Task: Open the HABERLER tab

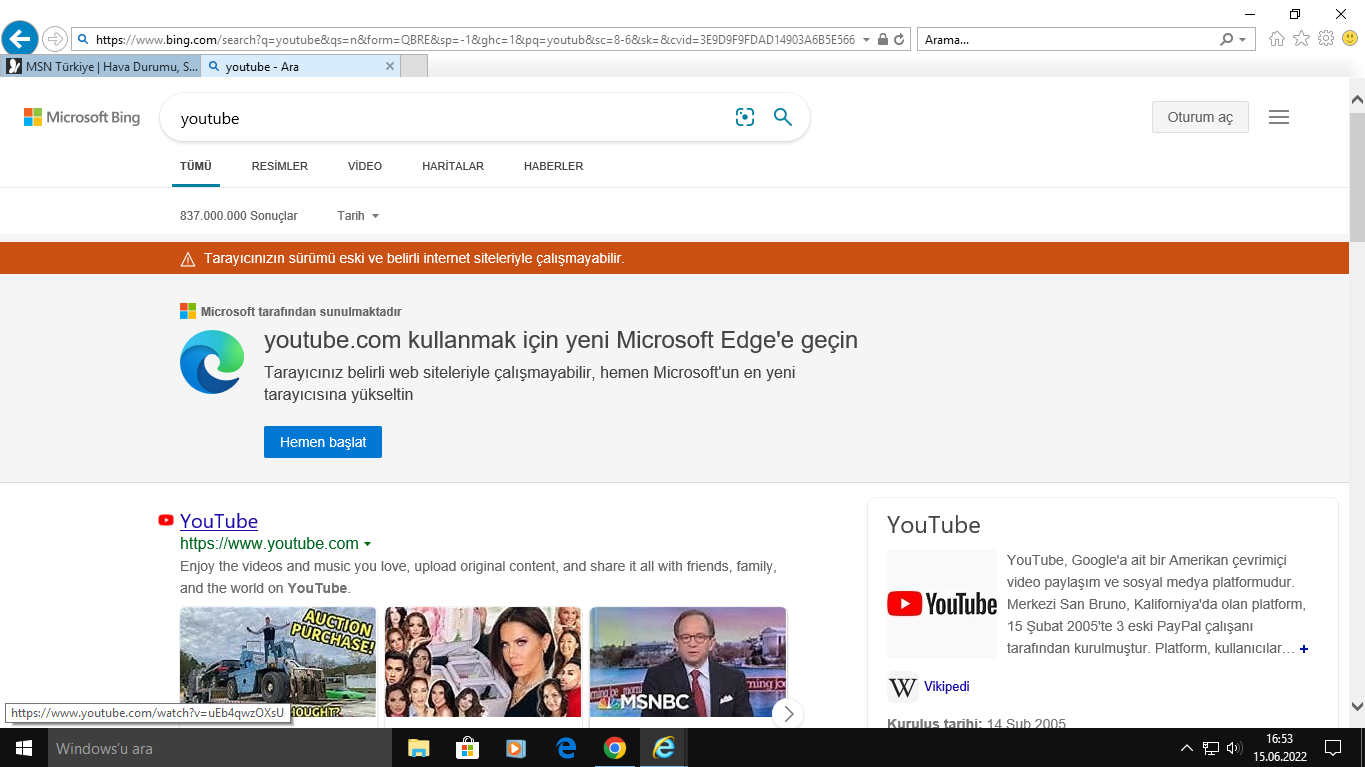Action: [554, 166]
